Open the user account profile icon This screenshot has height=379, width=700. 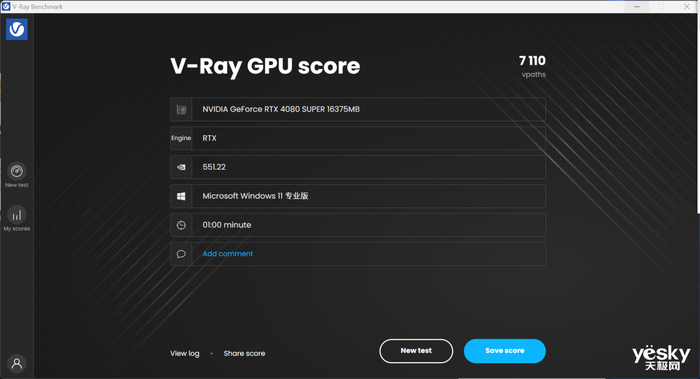pyautogui.click(x=17, y=363)
